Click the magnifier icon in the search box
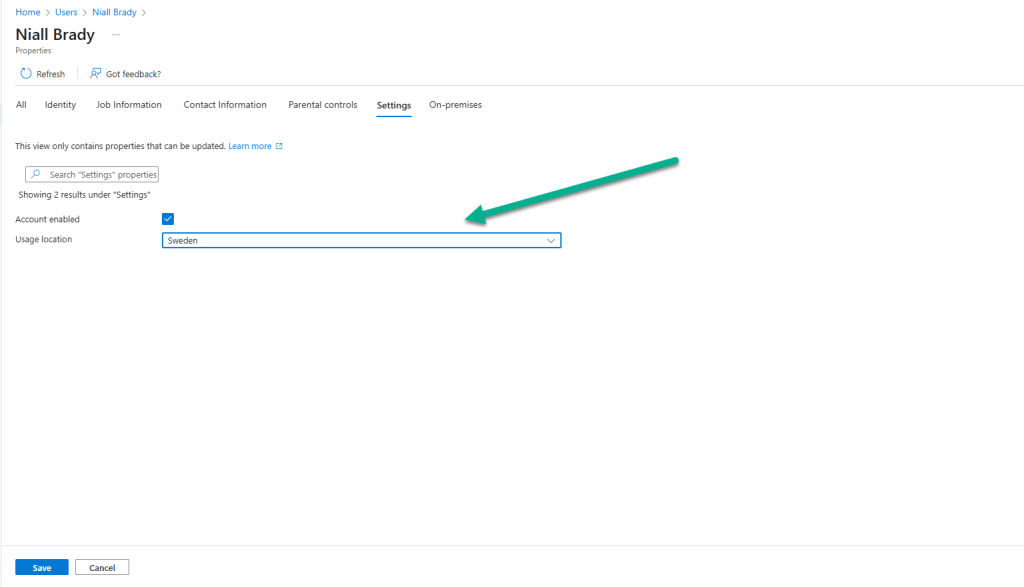The height and width of the screenshot is (587, 1024). pos(36,174)
